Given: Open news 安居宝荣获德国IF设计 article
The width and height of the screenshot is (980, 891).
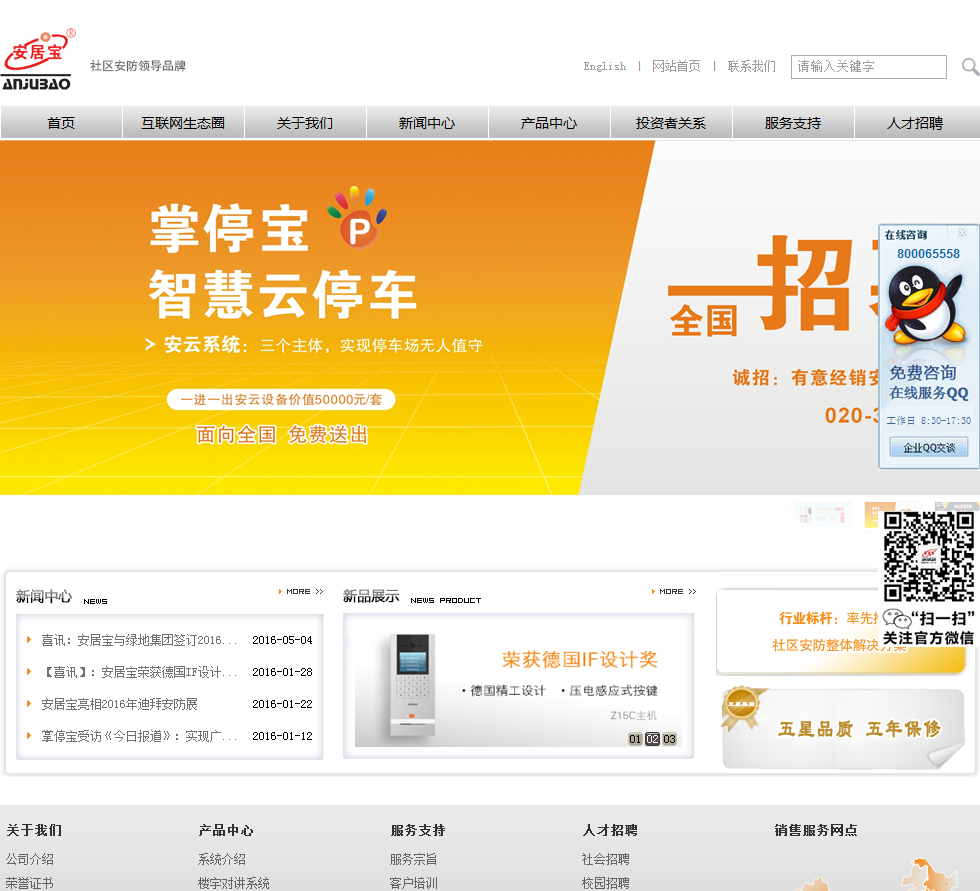Looking at the screenshot, I should pos(139,672).
